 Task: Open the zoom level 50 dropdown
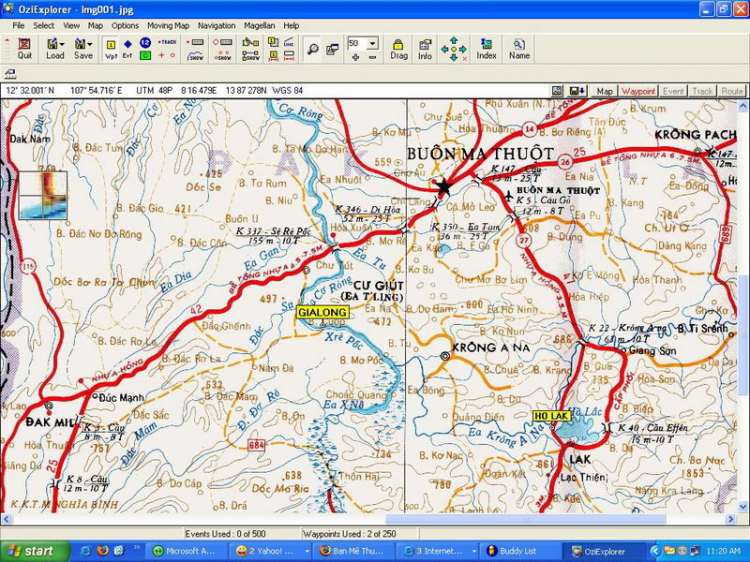(x=373, y=44)
